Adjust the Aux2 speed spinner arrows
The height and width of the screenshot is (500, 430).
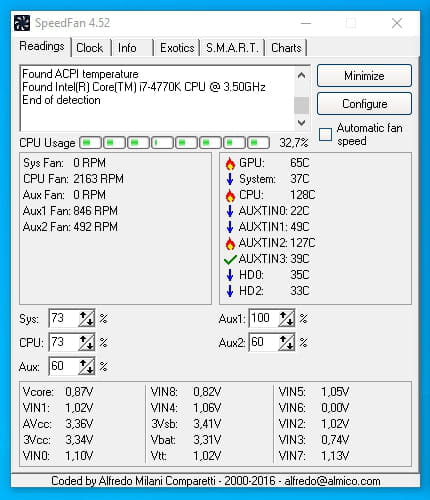pos(286,343)
